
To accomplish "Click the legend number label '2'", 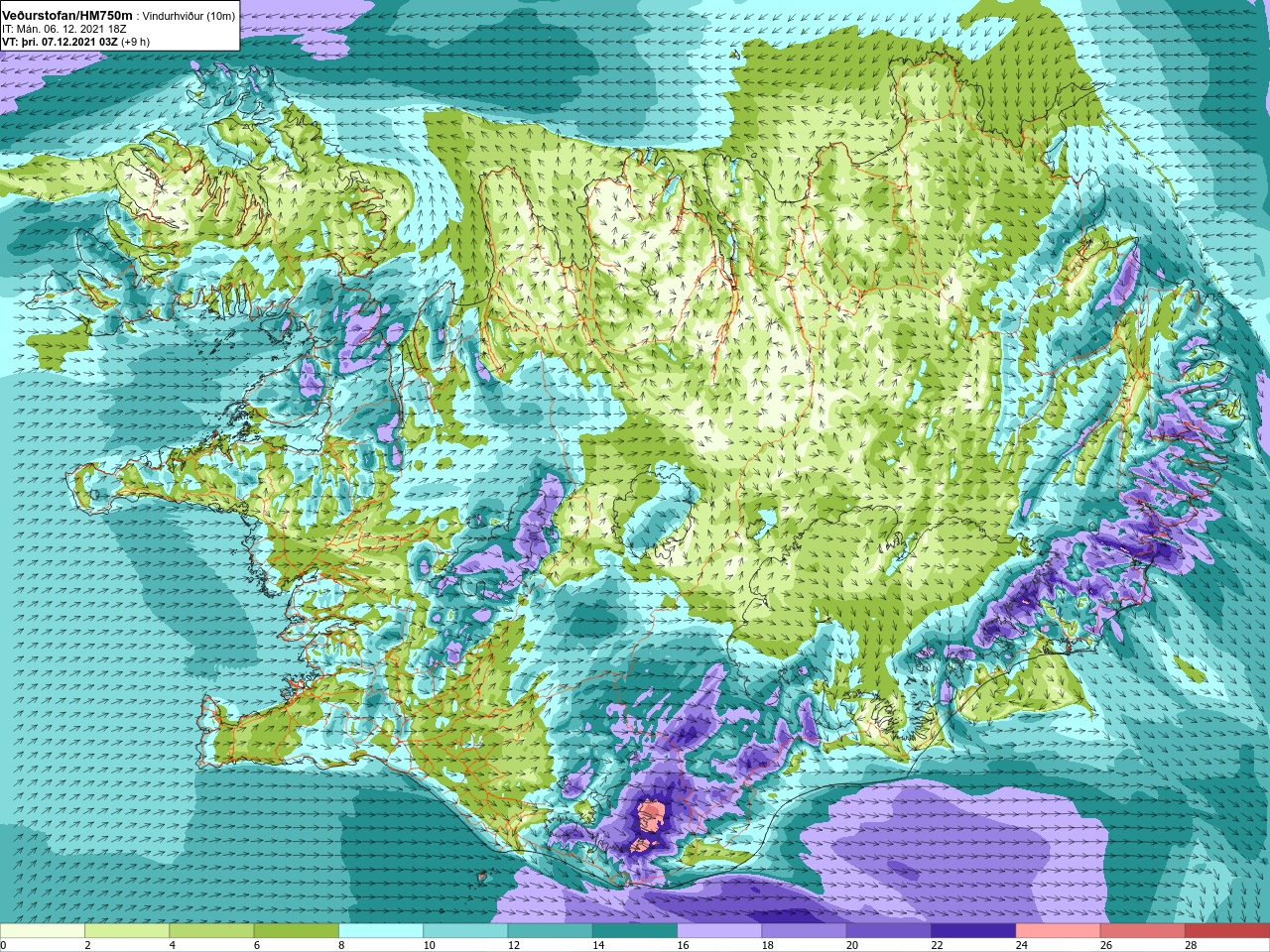I will click(x=87, y=946).
